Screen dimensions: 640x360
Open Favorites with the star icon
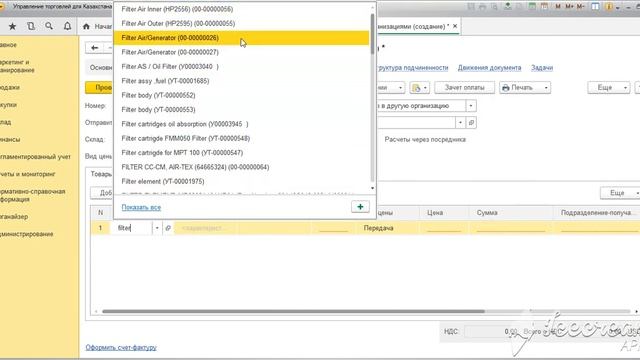click(12, 26)
